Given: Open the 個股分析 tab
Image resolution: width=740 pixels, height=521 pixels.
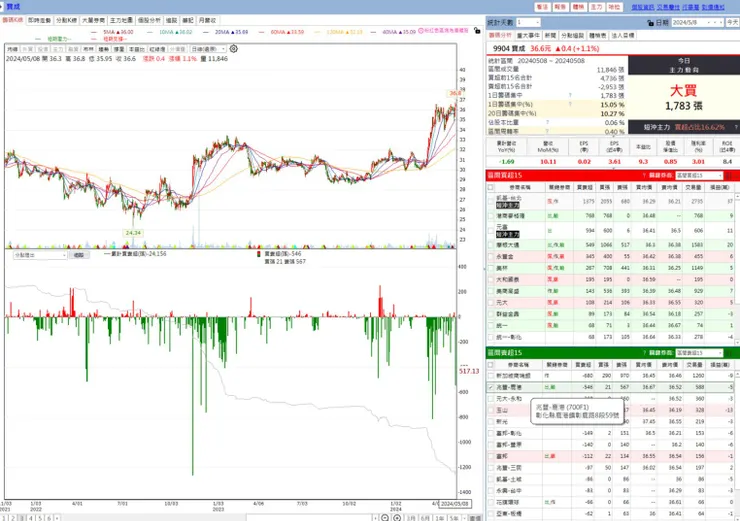Looking at the screenshot, I should point(150,20).
